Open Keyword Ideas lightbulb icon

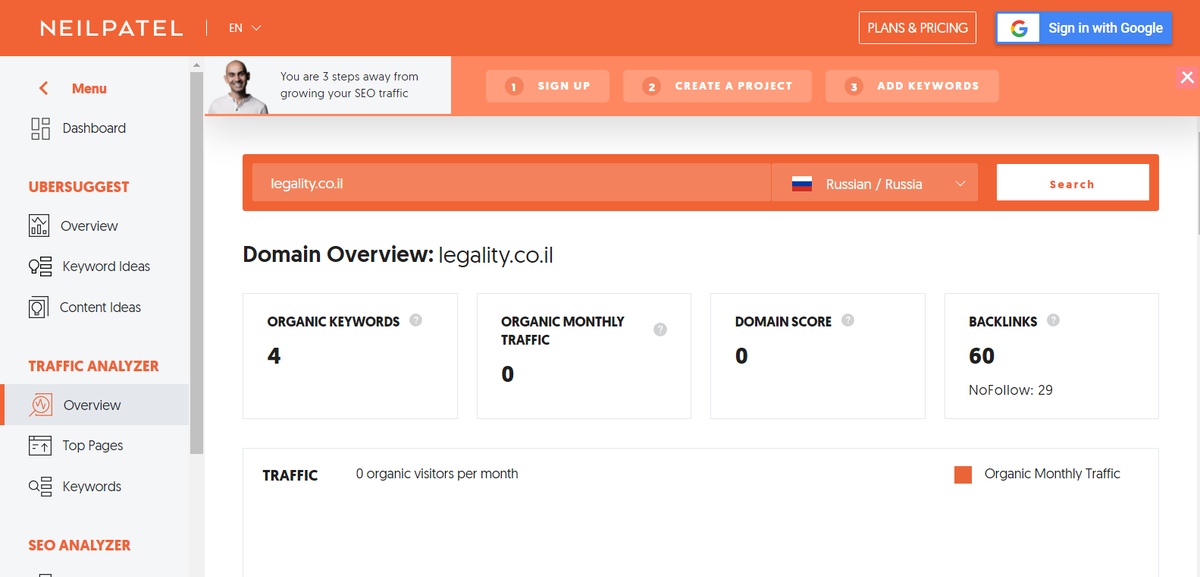point(40,266)
